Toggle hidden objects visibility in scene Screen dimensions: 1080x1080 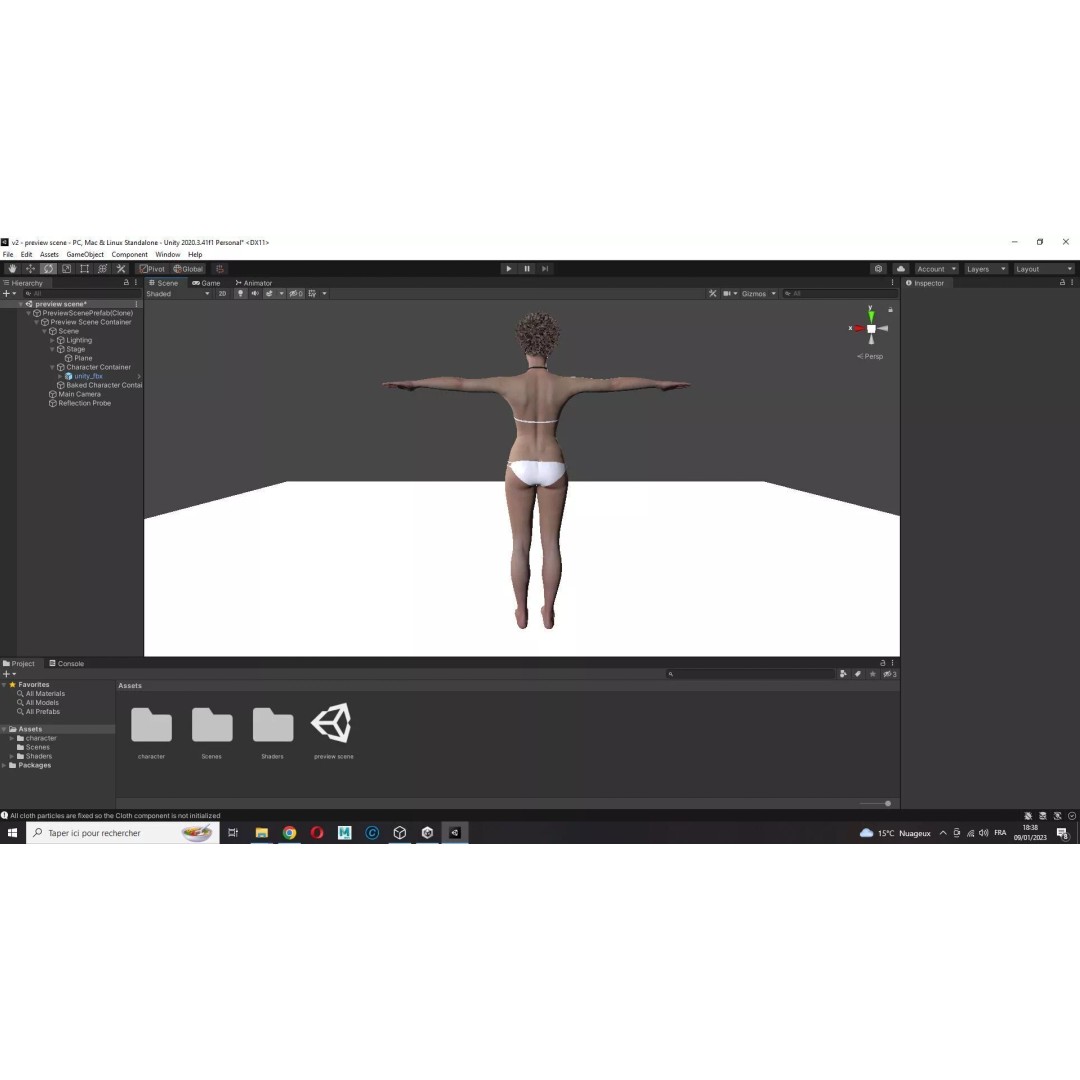pyautogui.click(x=296, y=293)
